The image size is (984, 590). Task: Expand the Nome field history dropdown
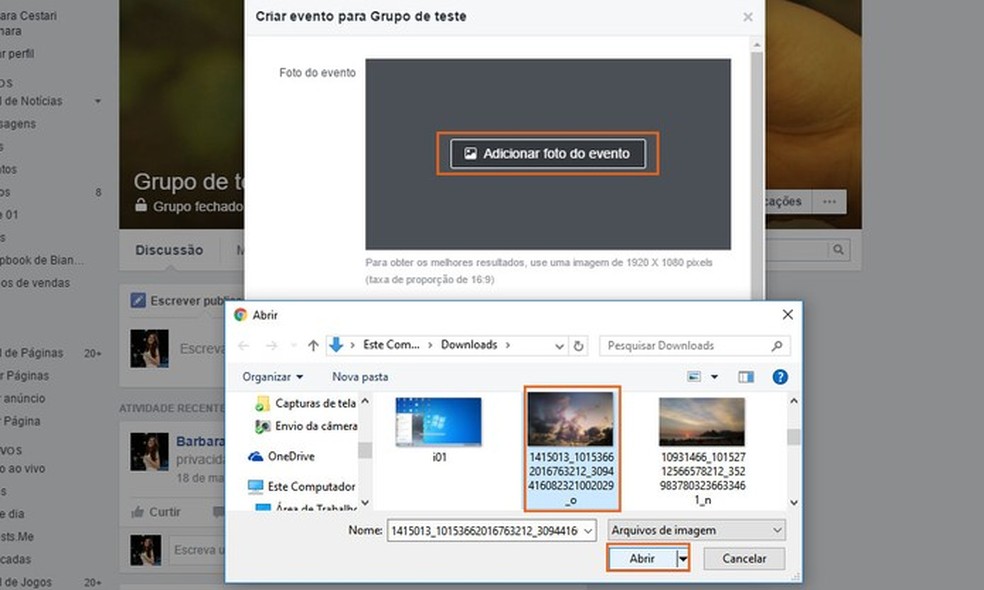[x=588, y=531]
